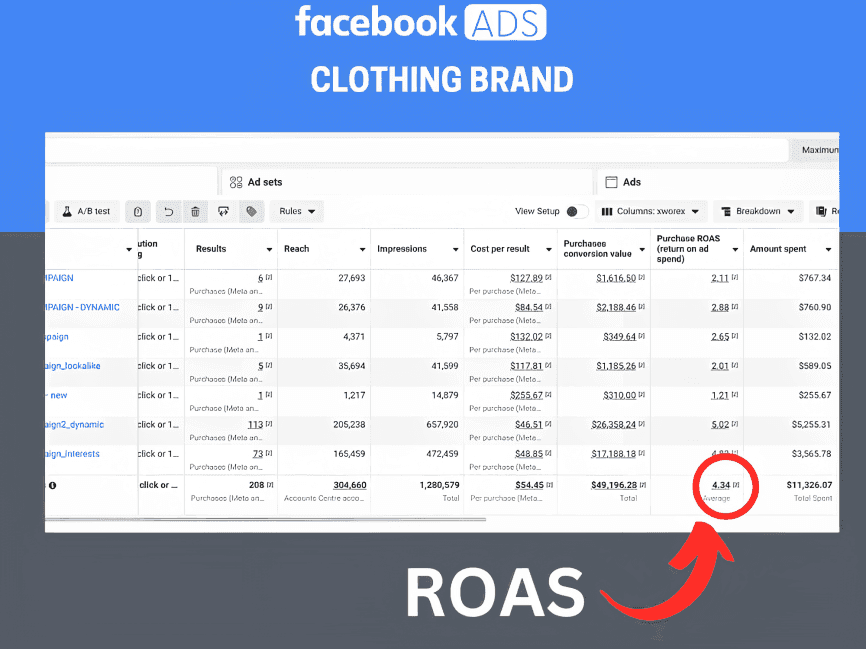The image size is (866, 649).
Task: Click the info icon on the summary row
Action: pos(52,484)
